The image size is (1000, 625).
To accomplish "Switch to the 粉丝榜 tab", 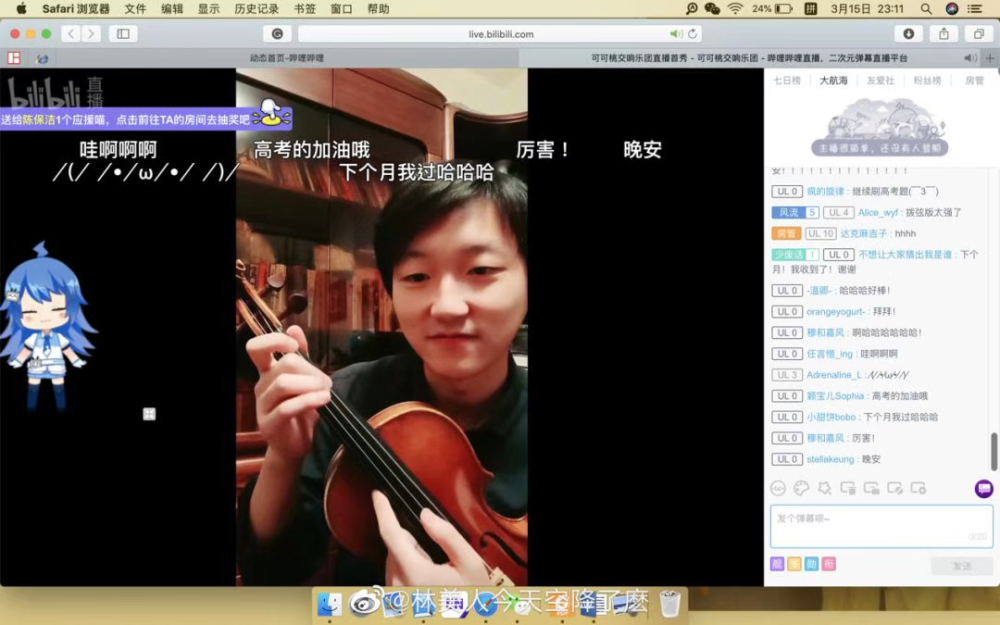I will tap(927, 81).
